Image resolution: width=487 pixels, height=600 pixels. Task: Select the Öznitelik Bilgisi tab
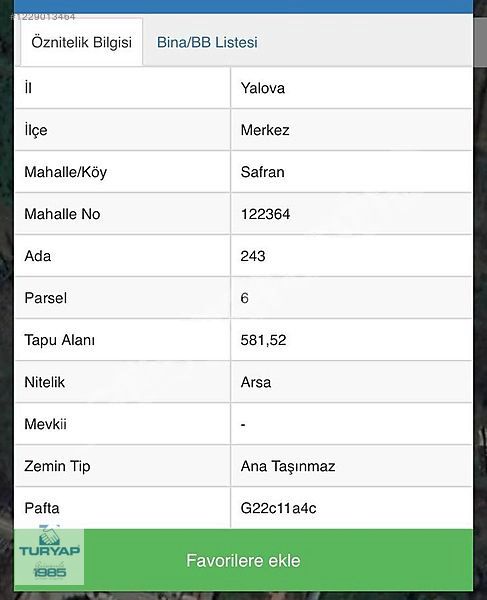(x=81, y=42)
